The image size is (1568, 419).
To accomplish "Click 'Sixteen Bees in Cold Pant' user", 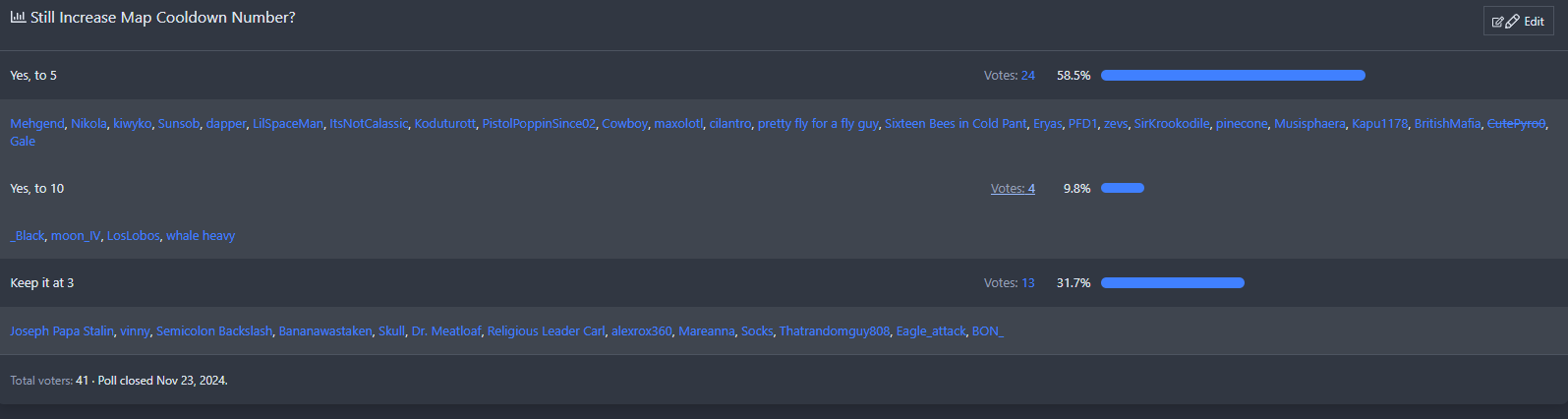I will 956,124.
